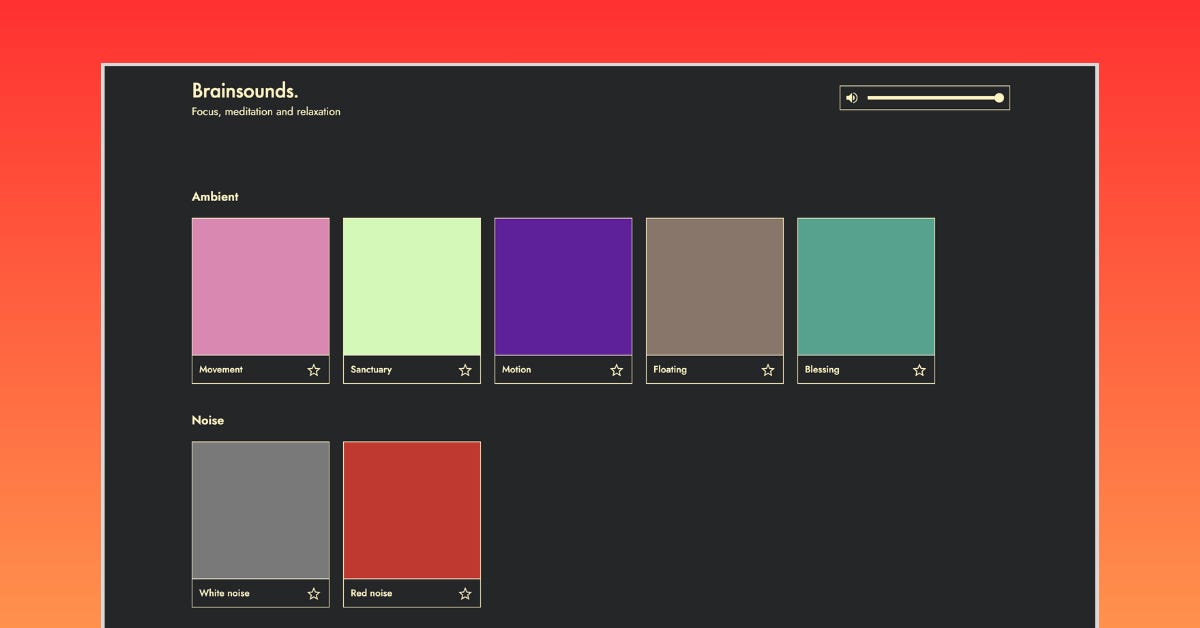Star the Motion ambient track
Viewport: 1200px width, 628px height.
[616, 370]
